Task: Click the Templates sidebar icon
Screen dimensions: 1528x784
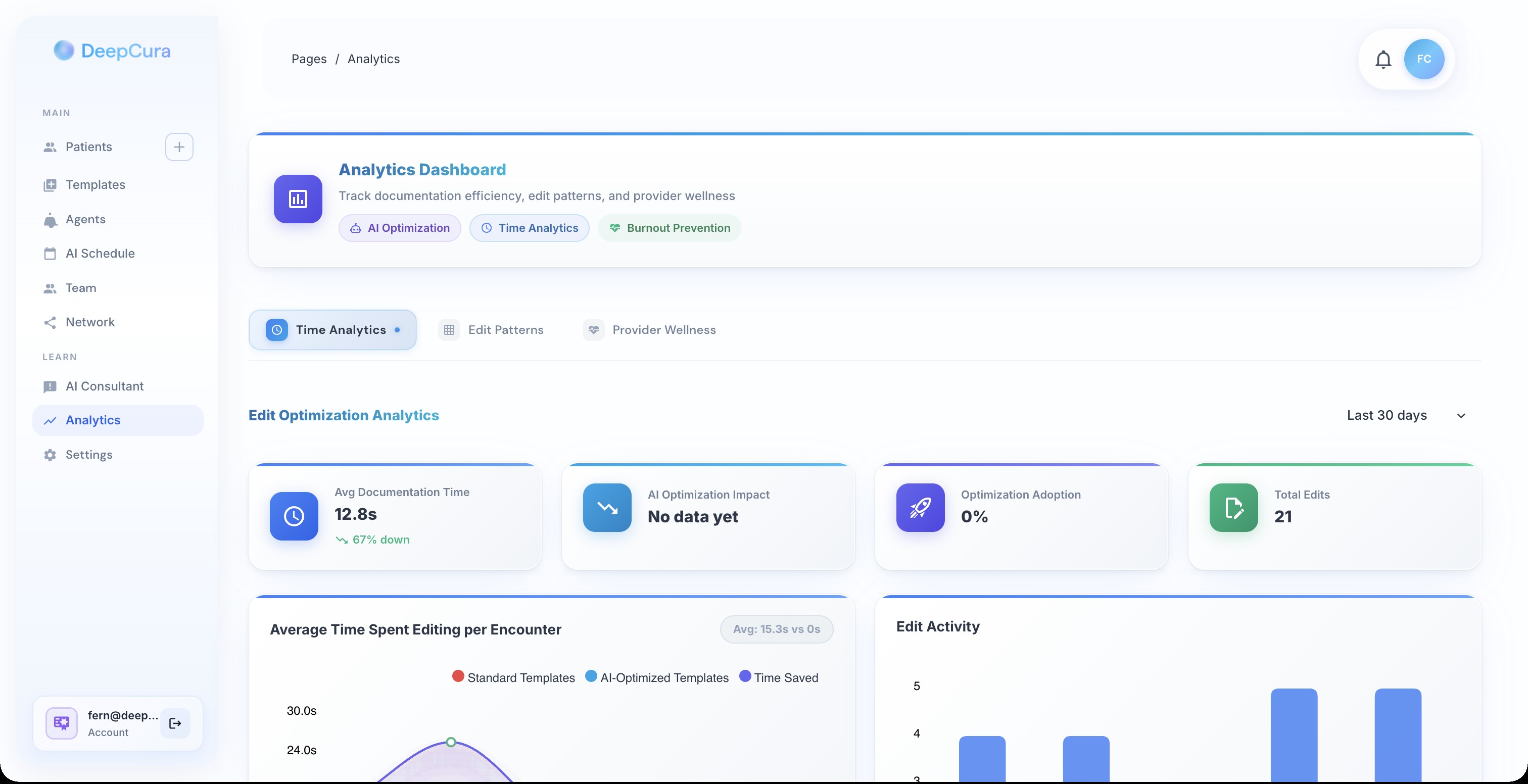Action: coord(50,185)
